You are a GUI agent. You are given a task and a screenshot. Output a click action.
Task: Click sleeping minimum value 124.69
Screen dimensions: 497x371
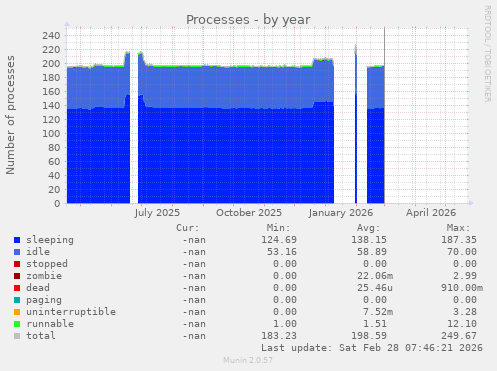point(279,240)
